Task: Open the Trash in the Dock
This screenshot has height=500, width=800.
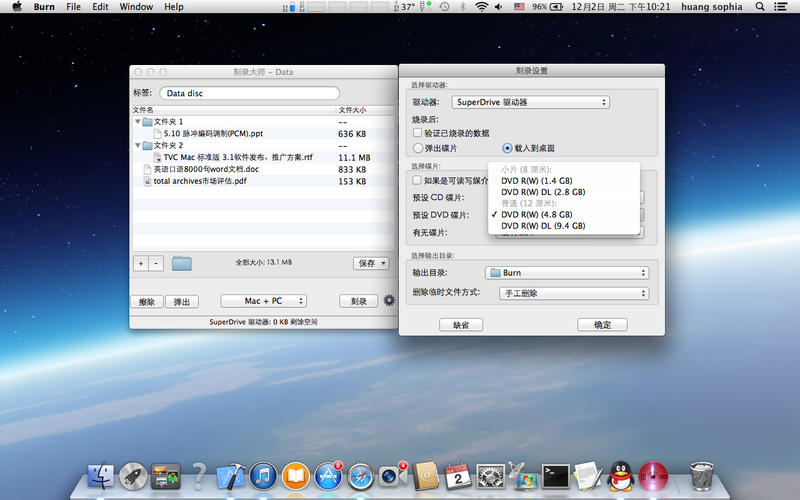Action: [703, 476]
